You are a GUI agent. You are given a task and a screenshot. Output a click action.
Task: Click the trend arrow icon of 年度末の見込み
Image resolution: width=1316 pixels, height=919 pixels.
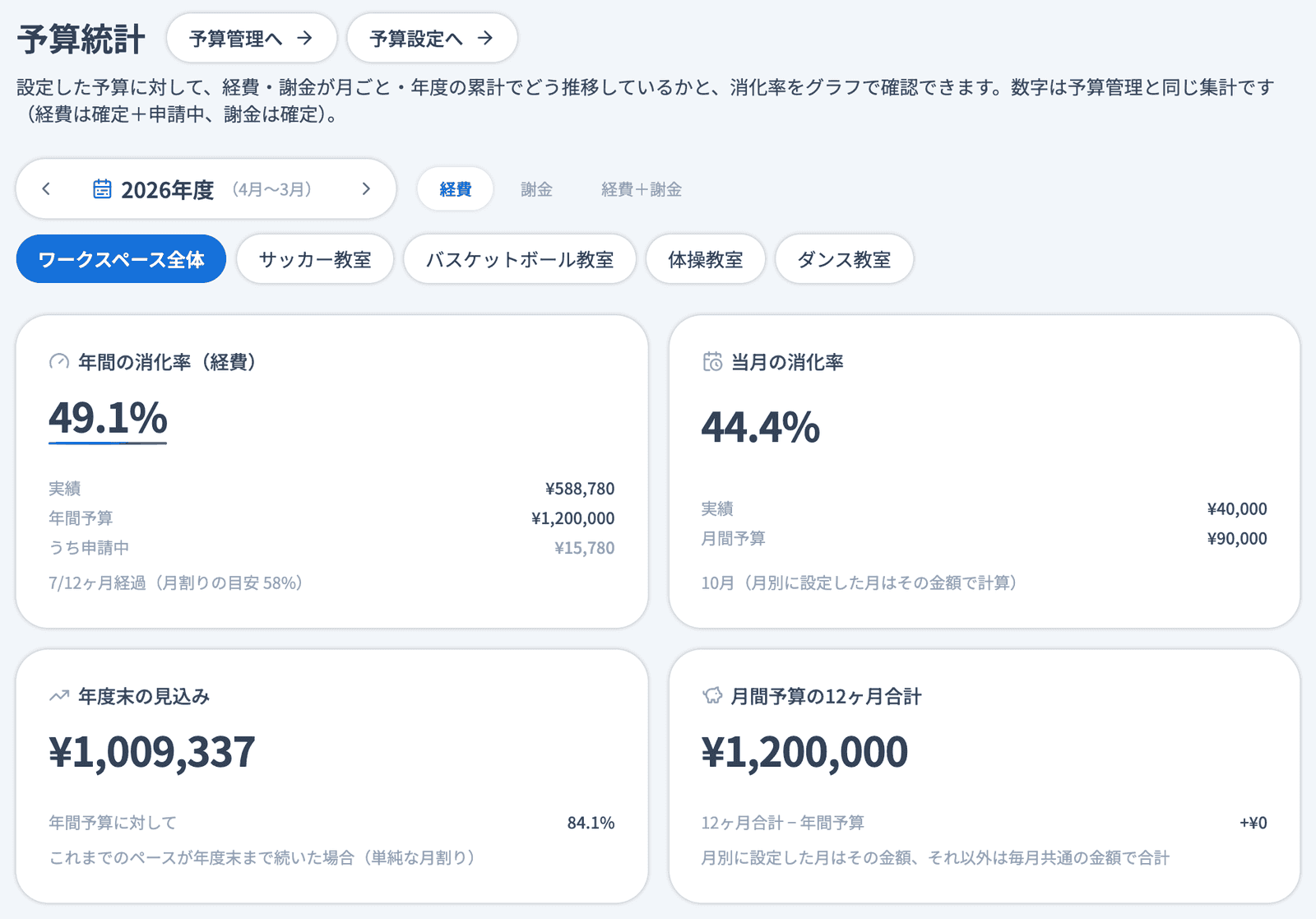tap(59, 696)
